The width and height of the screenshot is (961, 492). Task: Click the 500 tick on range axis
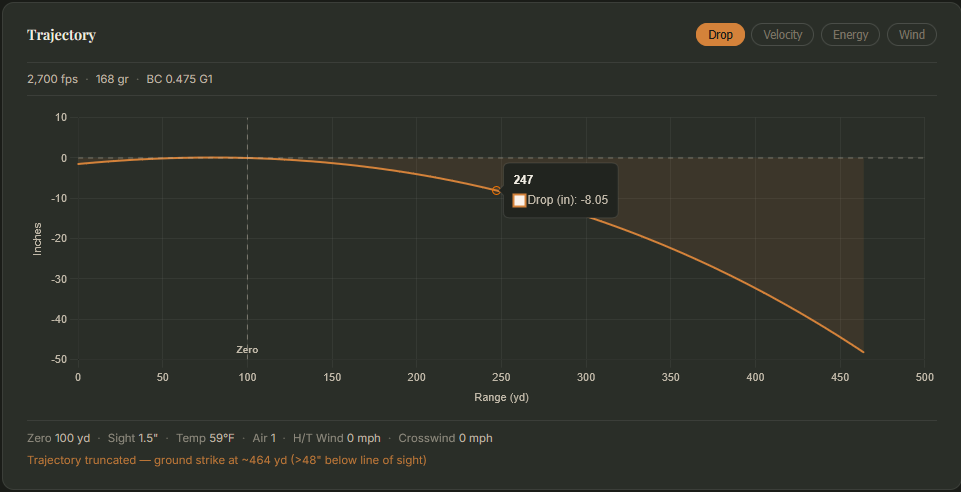924,377
